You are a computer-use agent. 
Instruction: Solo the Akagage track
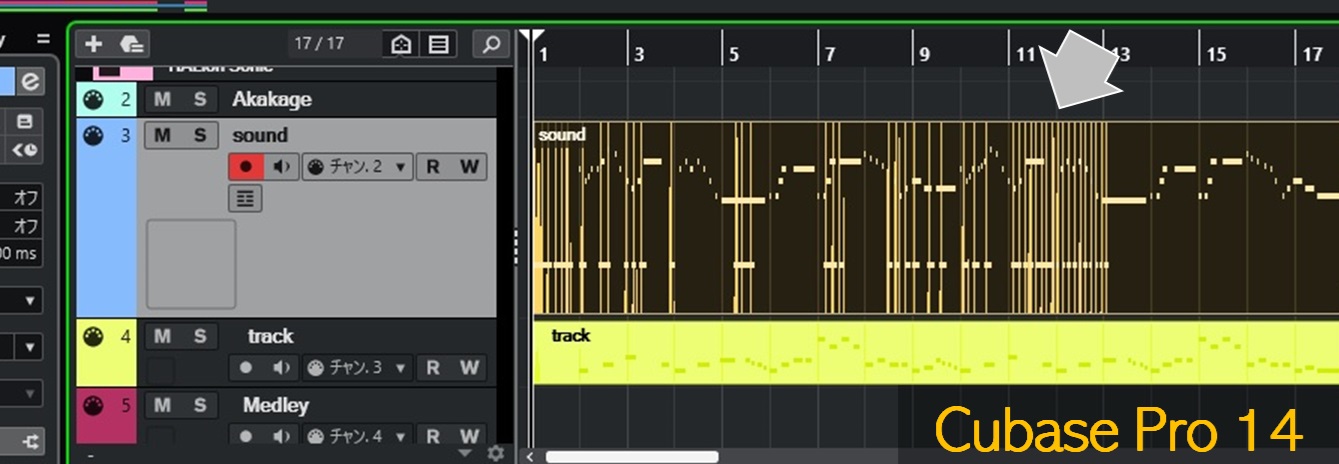[x=199, y=99]
